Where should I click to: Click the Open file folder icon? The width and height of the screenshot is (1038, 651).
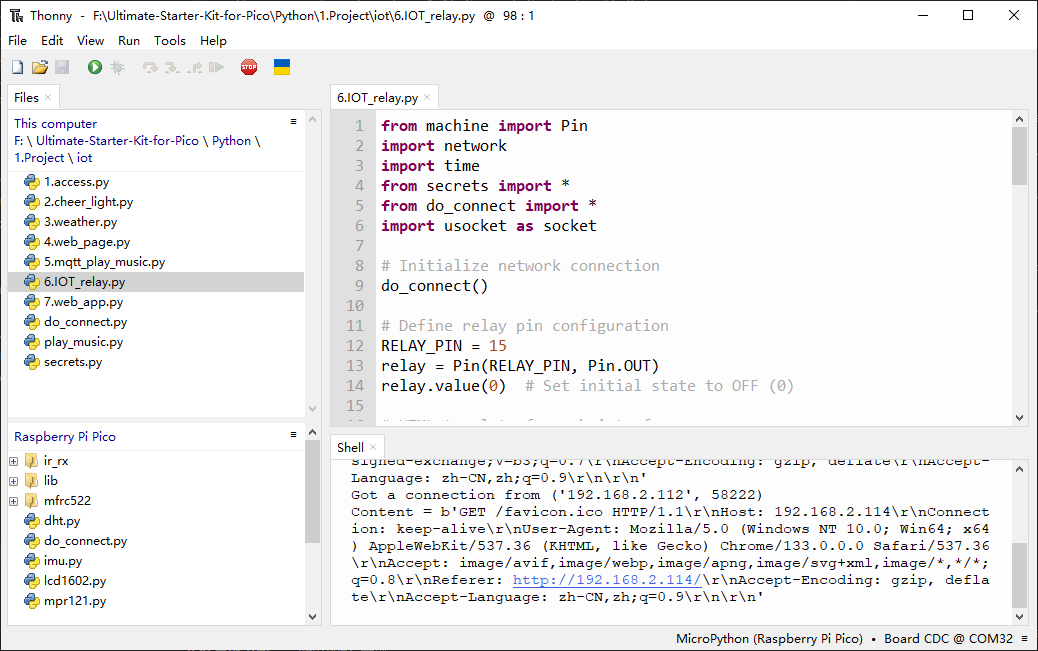[40, 67]
